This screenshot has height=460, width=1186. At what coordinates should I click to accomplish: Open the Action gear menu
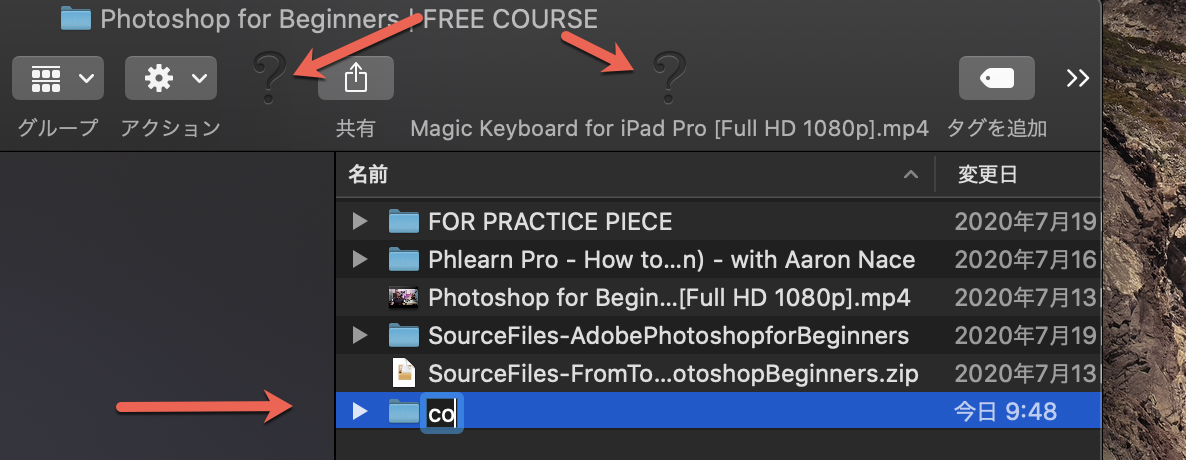(x=170, y=78)
